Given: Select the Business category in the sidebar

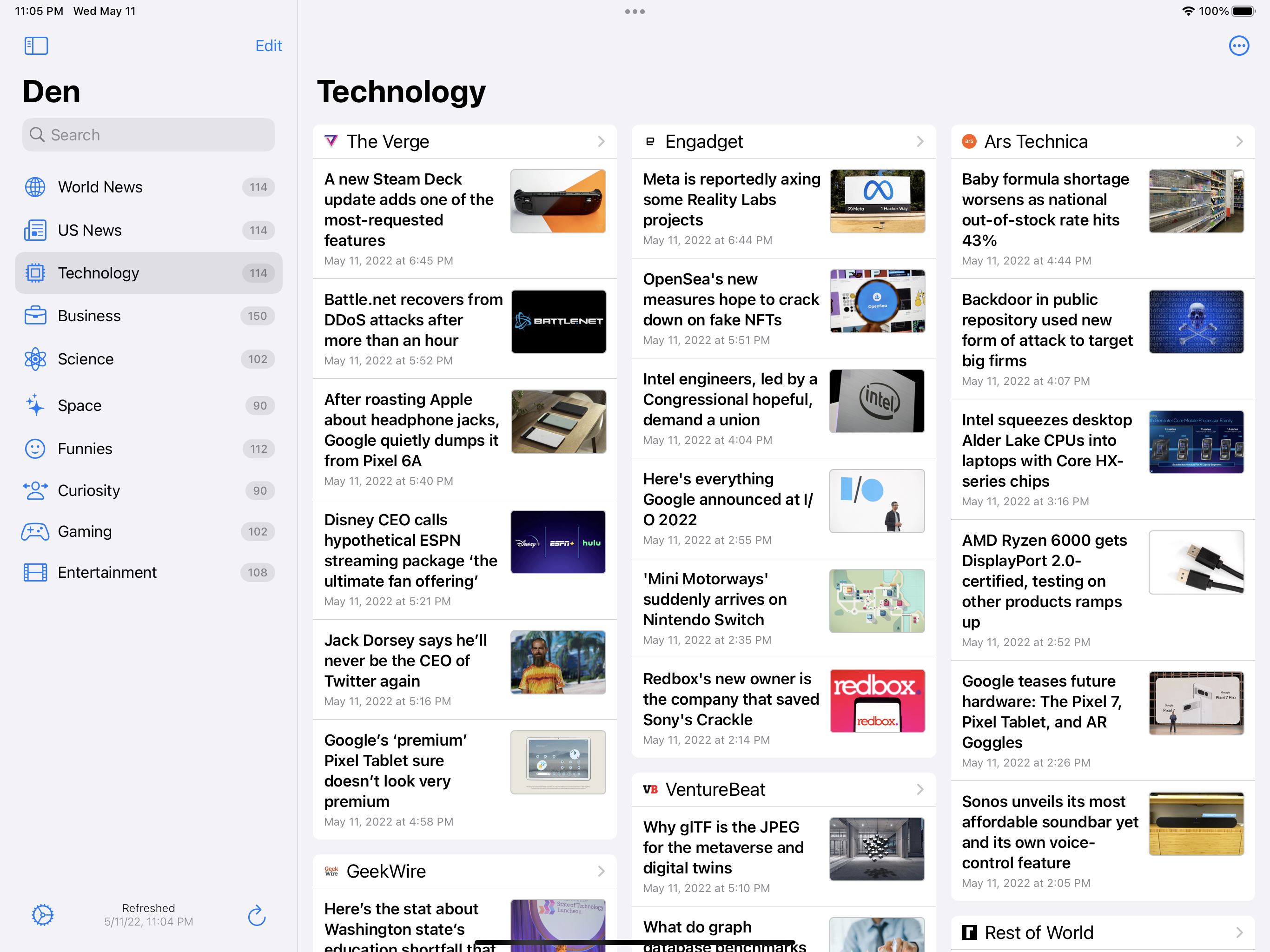Looking at the screenshot, I should pos(89,315).
